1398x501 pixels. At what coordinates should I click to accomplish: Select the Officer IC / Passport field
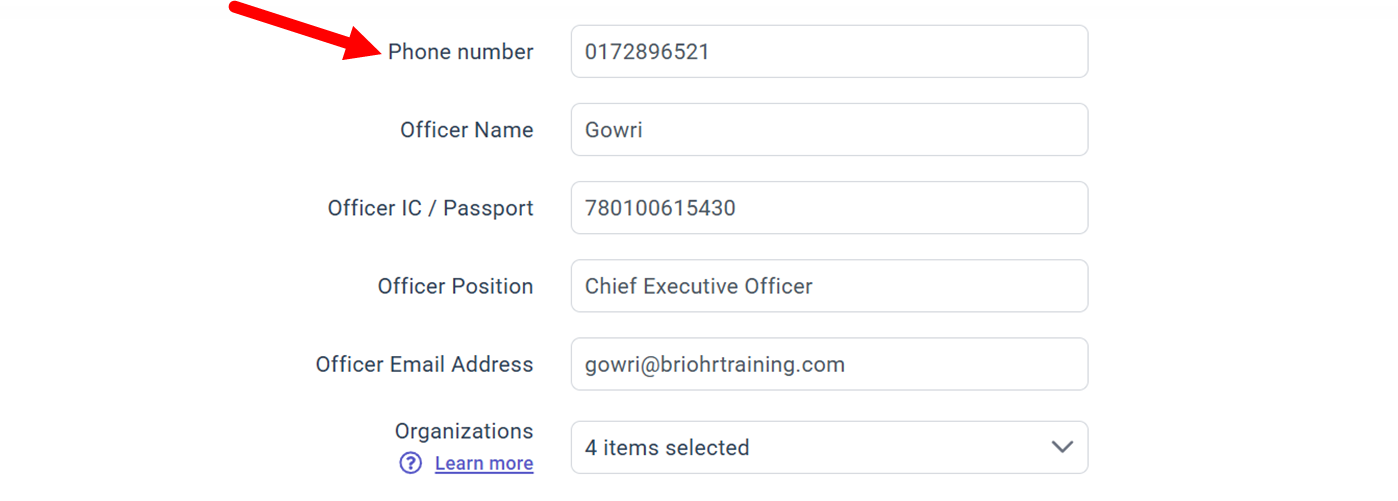[x=828, y=208]
